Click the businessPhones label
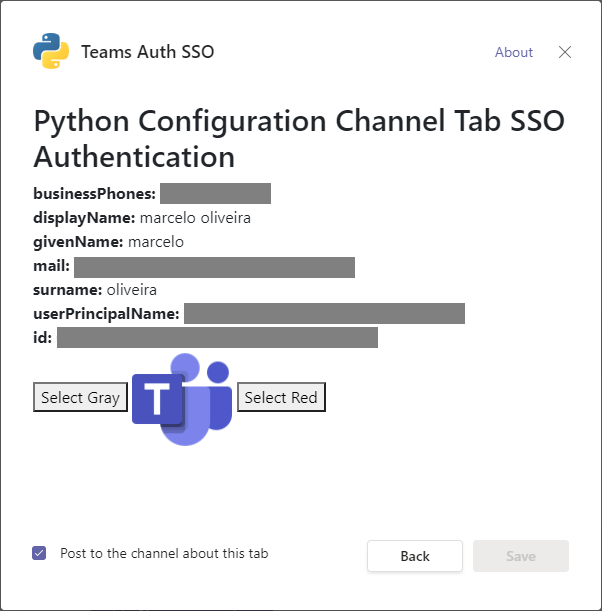 [94, 194]
